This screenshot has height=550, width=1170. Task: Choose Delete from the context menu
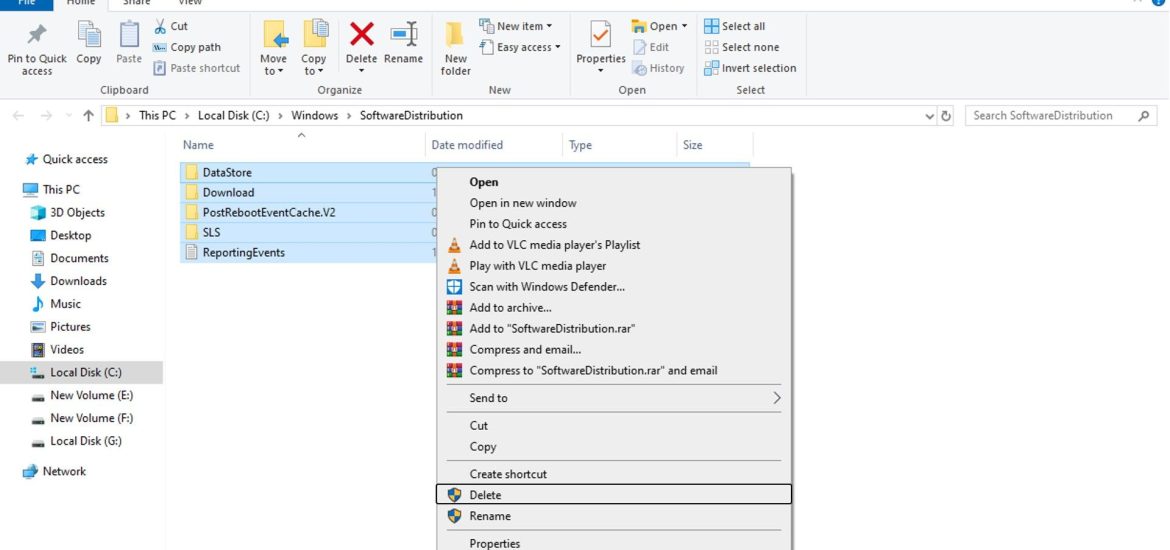[613, 495]
